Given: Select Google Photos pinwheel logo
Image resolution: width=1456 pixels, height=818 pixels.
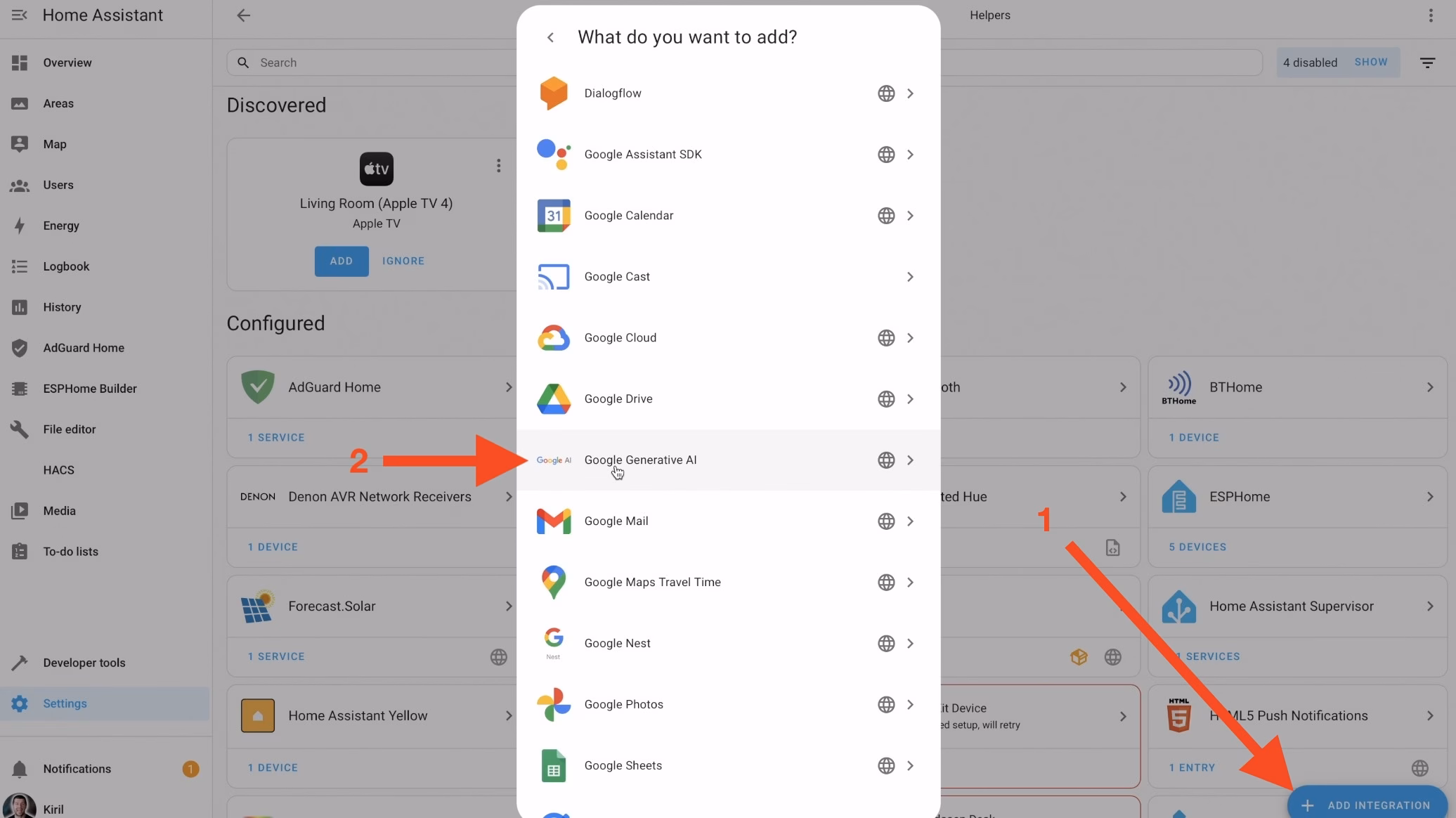Looking at the screenshot, I should (x=554, y=705).
